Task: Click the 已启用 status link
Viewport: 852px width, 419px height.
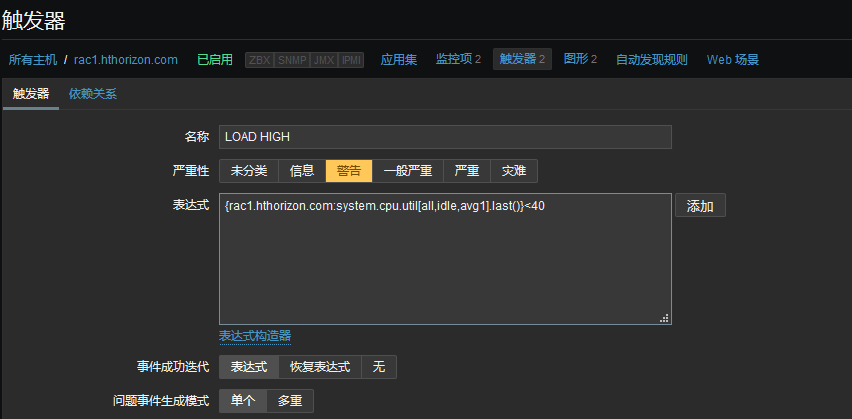Action: point(215,59)
